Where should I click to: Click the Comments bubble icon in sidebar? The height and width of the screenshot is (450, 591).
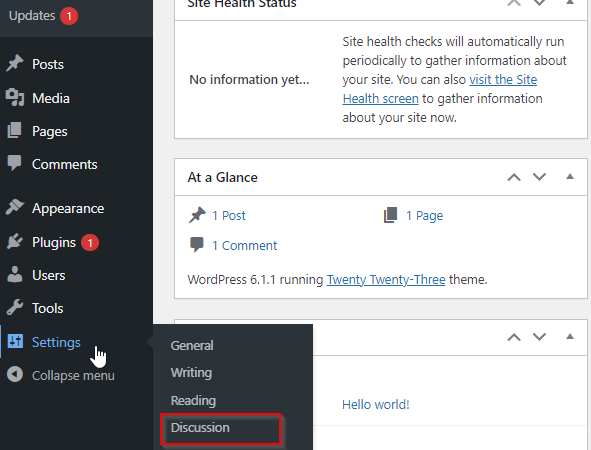click(x=15, y=163)
